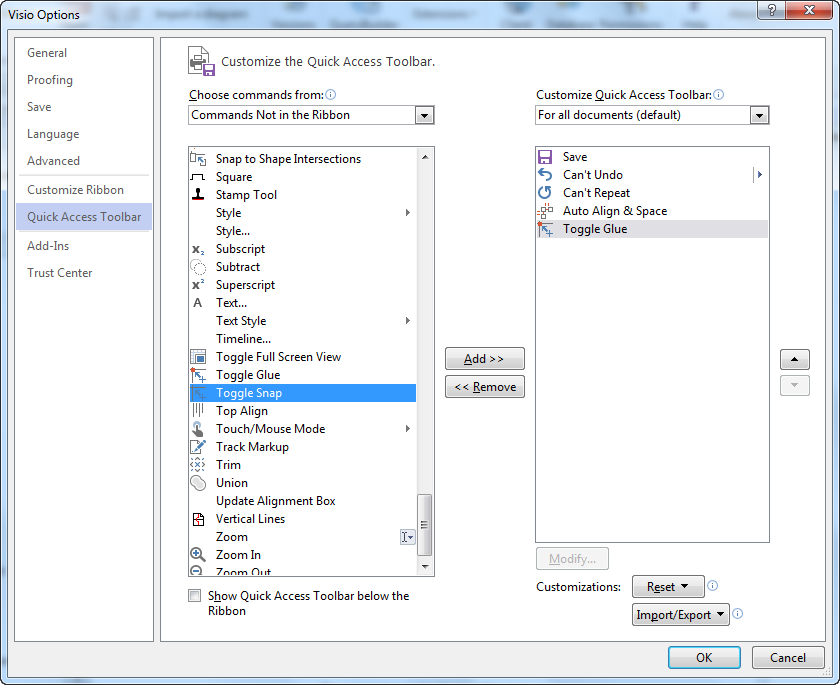Enable Show Quick Access Toolbar below the Ribbon
This screenshot has width=840, height=685.
(x=194, y=596)
